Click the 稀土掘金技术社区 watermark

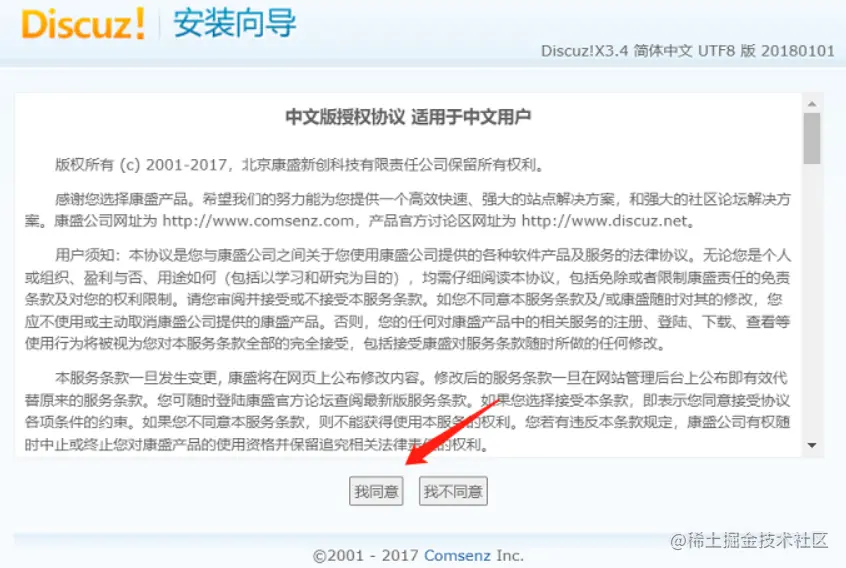[x=749, y=540]
